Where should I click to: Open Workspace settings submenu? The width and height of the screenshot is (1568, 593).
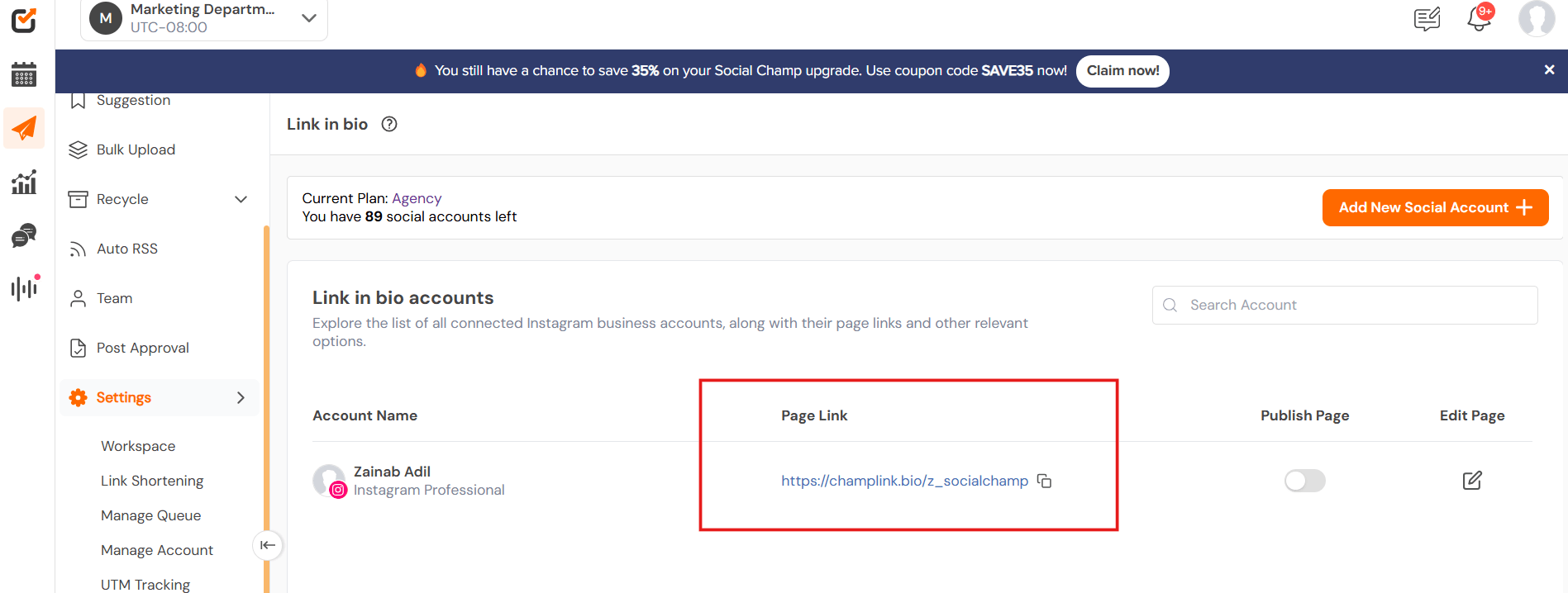pos(138,446)
